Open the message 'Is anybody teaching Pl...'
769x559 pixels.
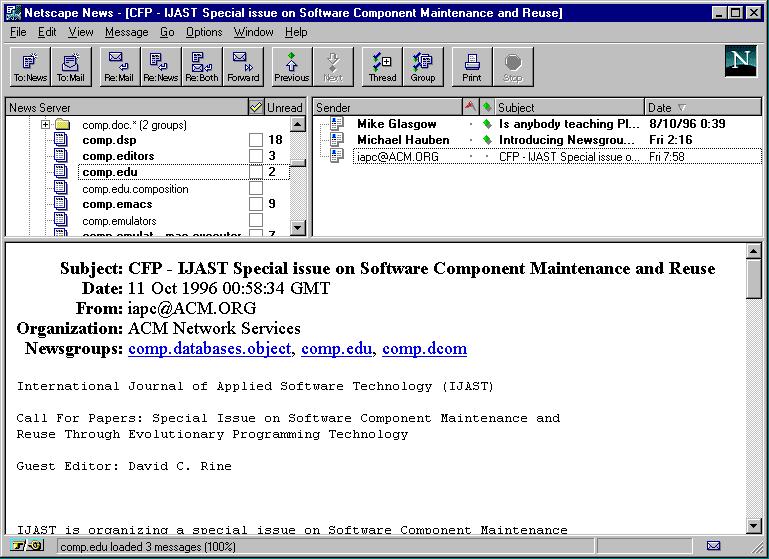(568, 124)
